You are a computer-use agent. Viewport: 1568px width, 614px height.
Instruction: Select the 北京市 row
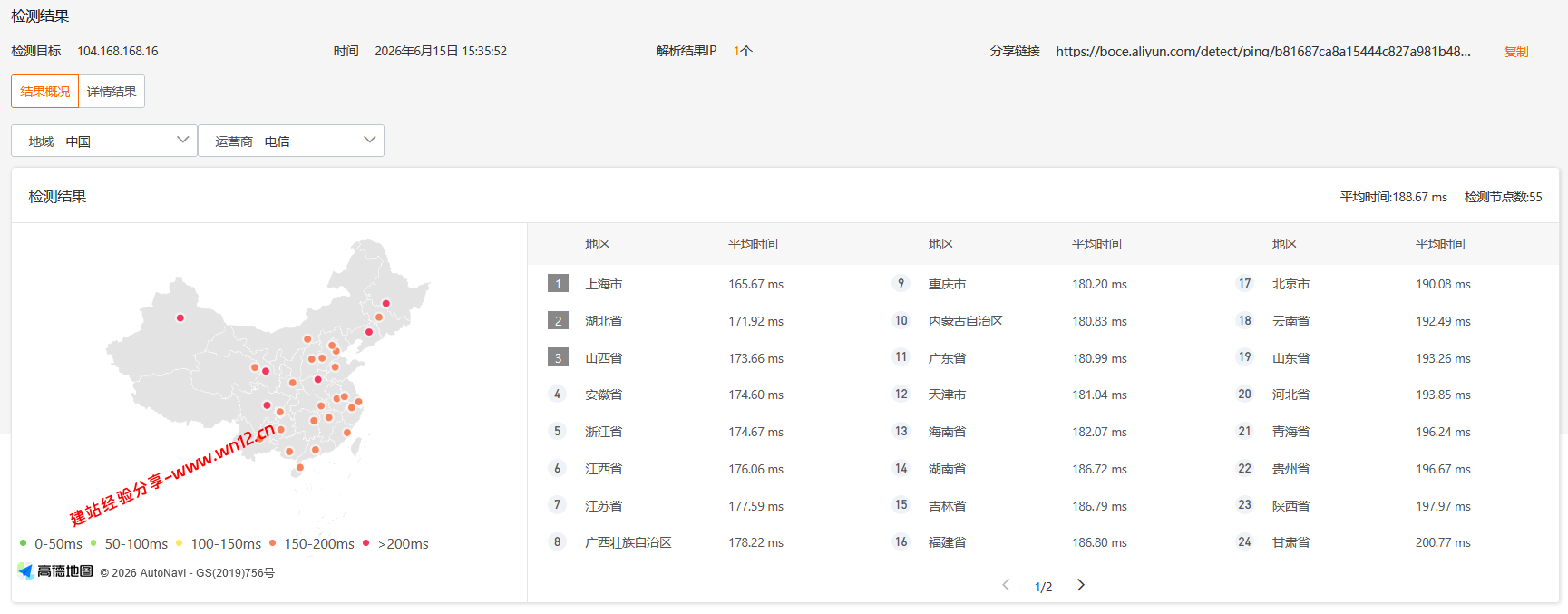(x=1387, y=284)
